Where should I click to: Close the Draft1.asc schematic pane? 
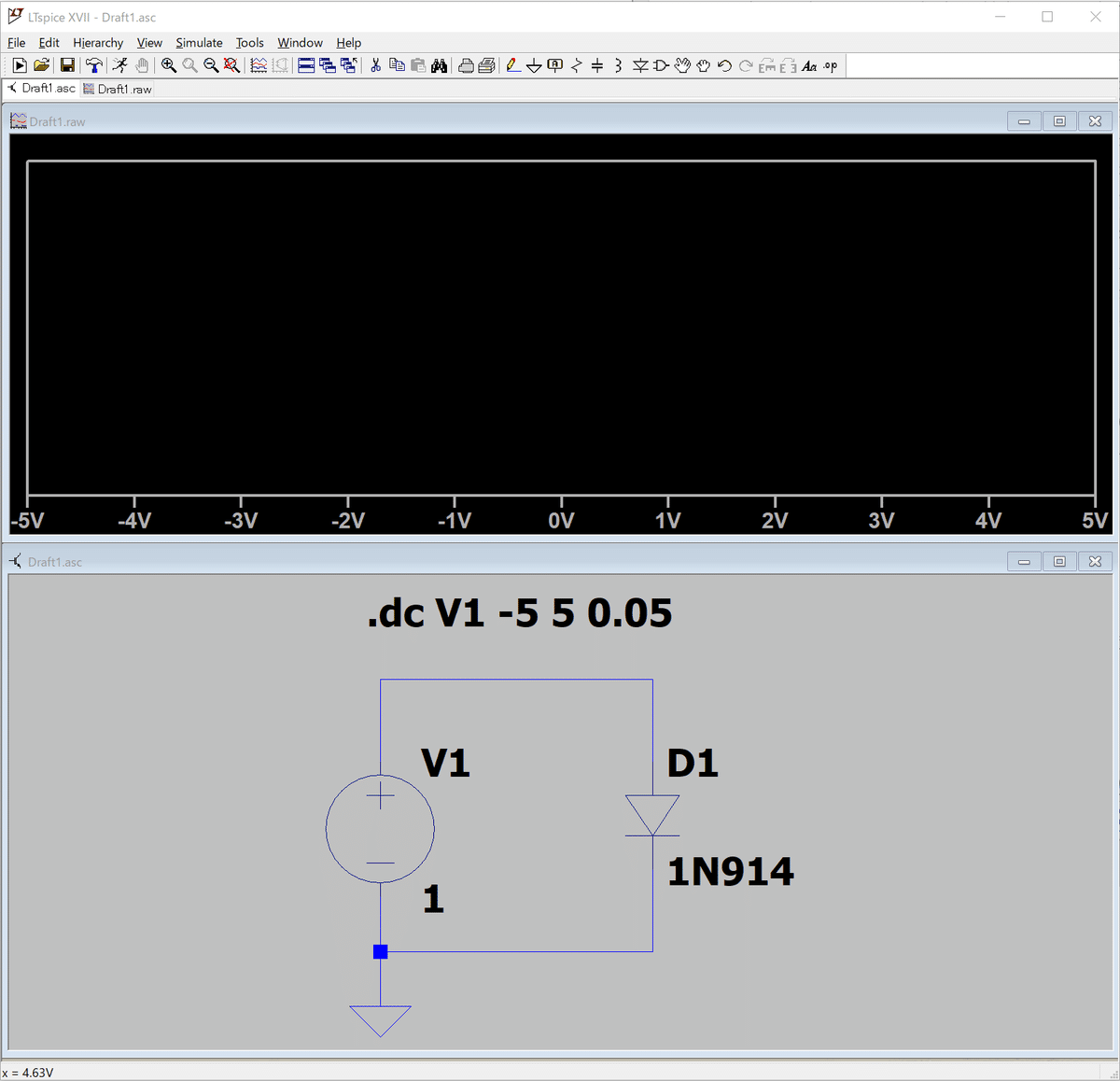[1095, 561]
